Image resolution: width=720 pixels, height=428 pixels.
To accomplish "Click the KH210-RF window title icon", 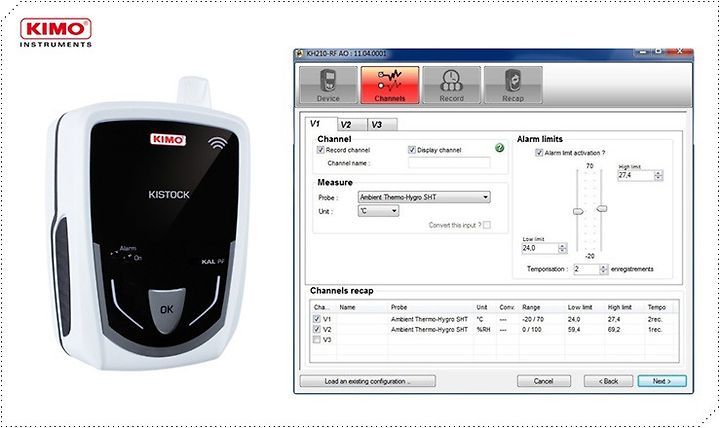I will pyautogui.click(x=299, y=54).
